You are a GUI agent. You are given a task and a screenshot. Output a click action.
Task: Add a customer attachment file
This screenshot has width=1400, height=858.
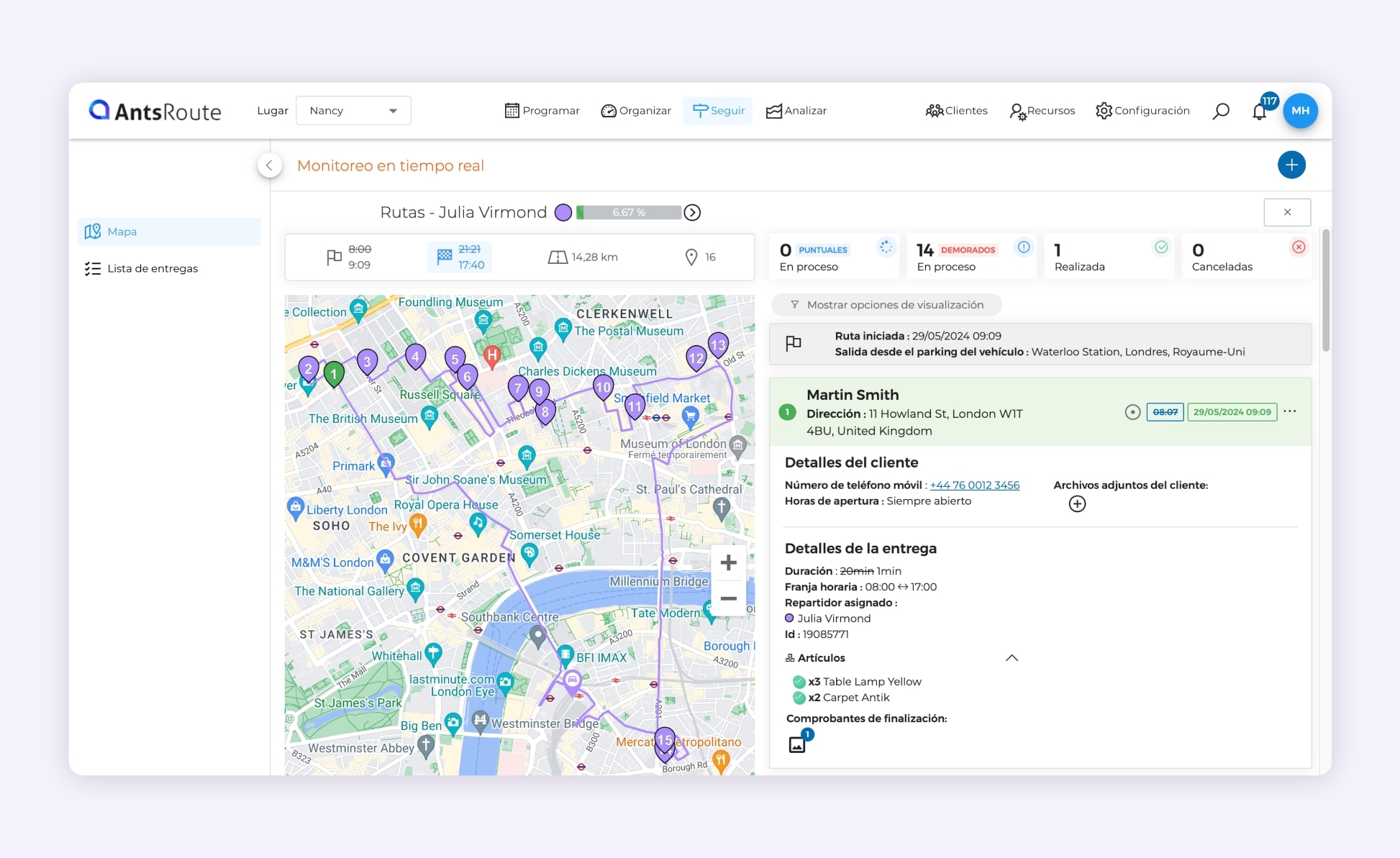click(x=1077, y=504)
